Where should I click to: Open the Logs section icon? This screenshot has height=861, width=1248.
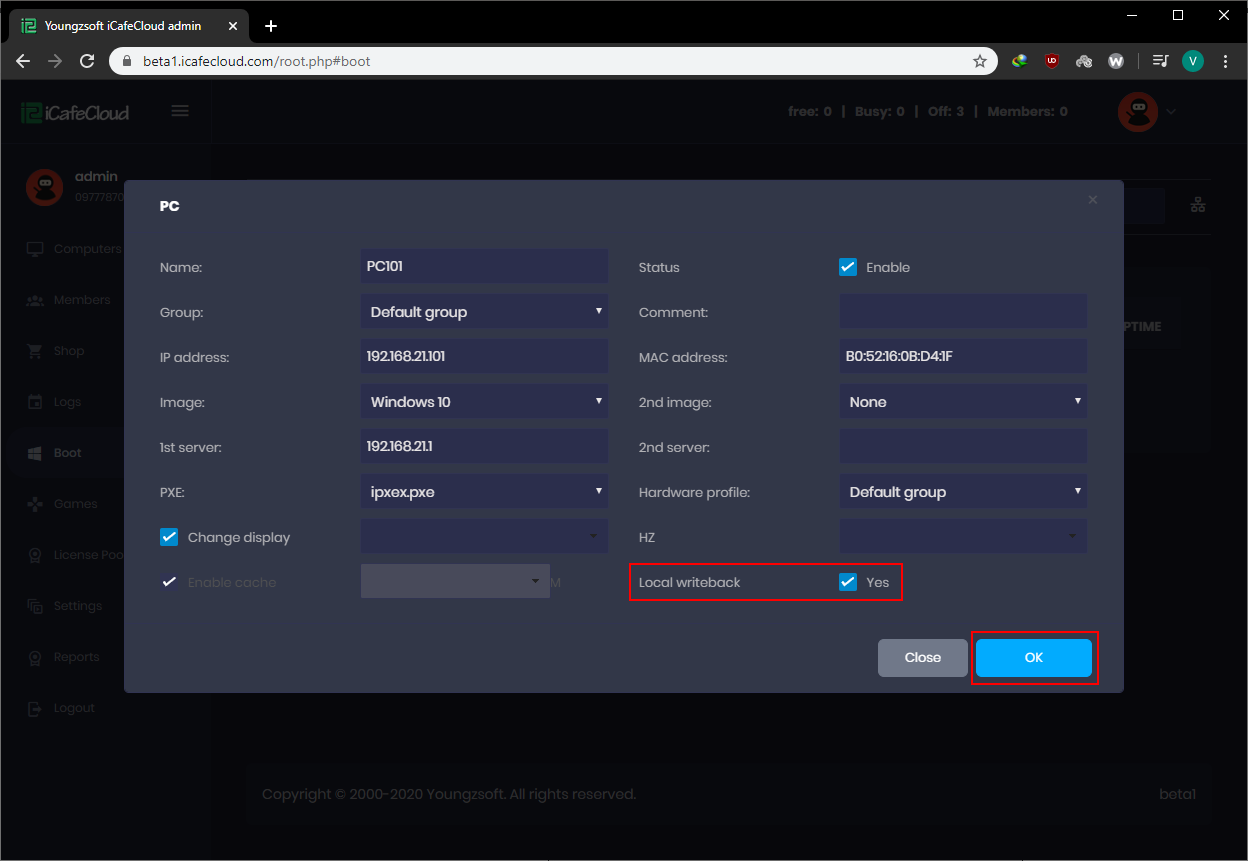point(35,401)
